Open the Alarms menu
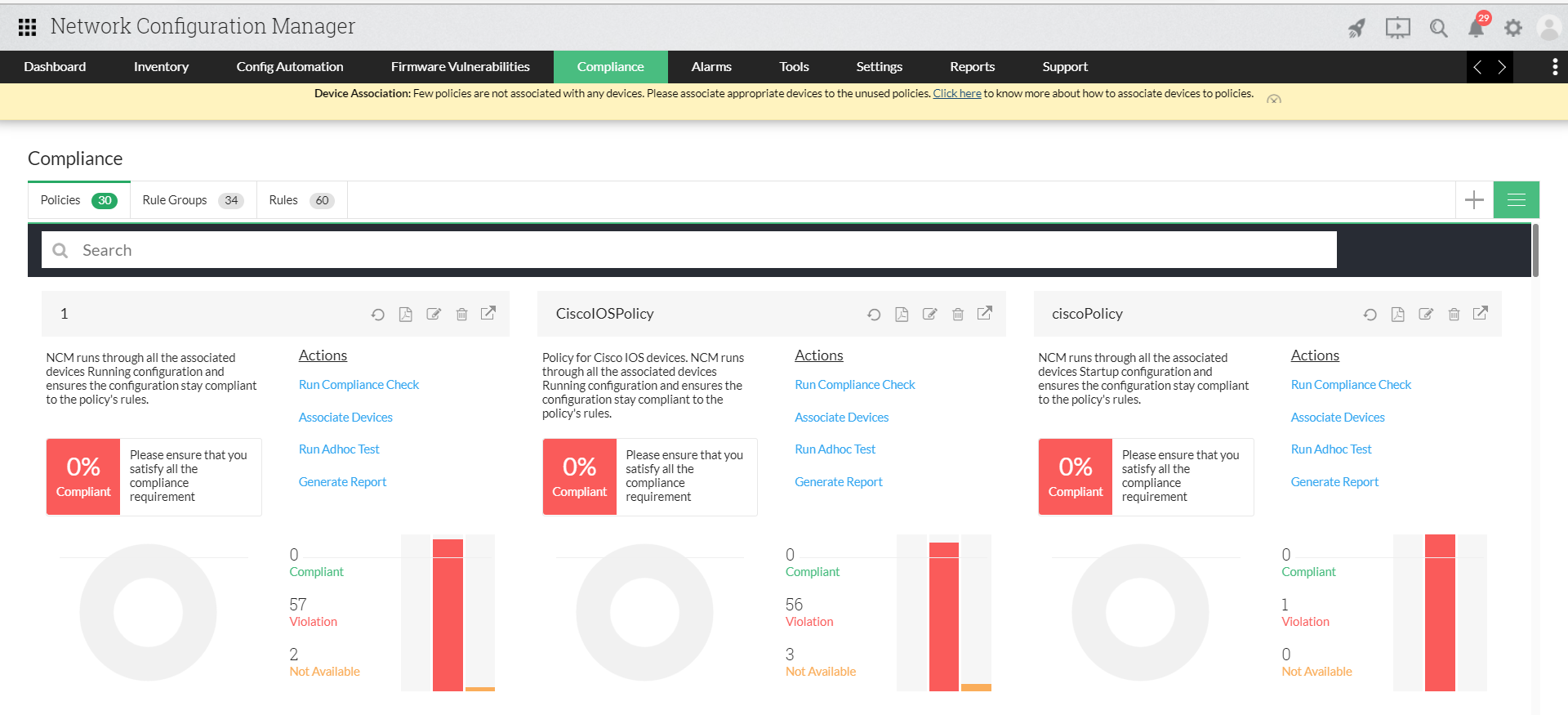The width and height of the screenshot is (1568, 715). pos(711,67)
